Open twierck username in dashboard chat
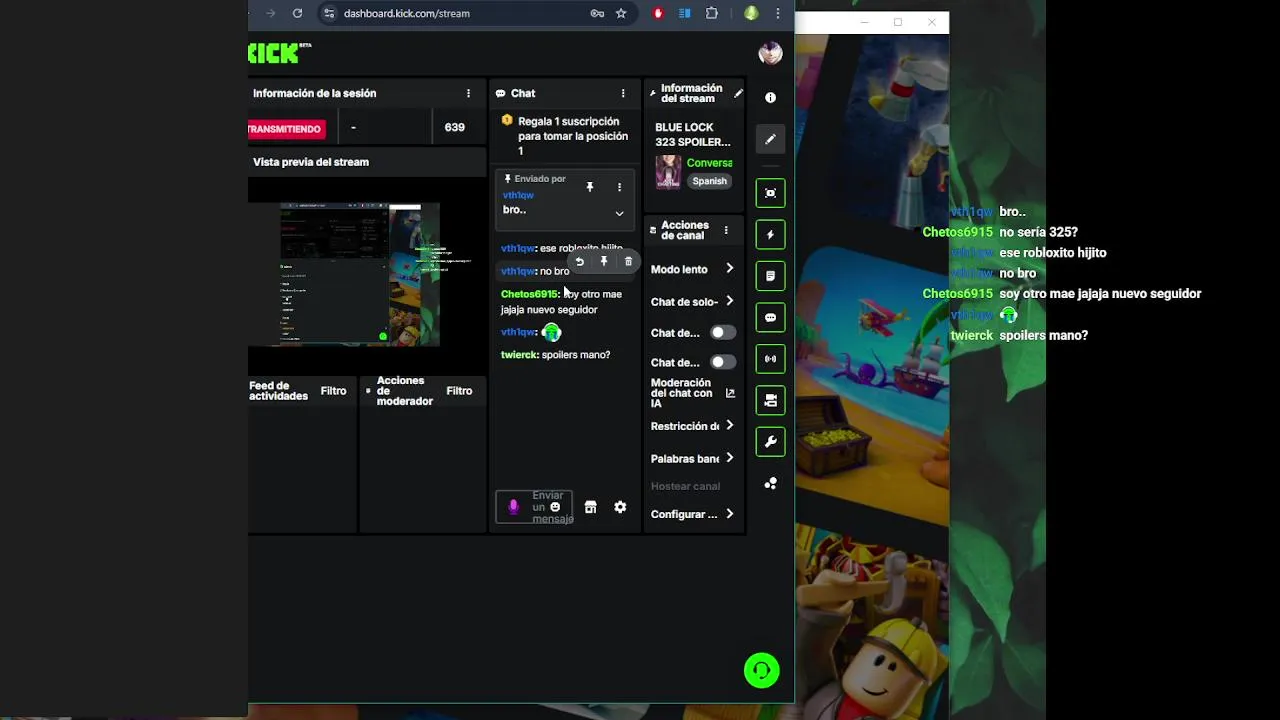This screenshot has height=720, width=1280. pos(519,355)
